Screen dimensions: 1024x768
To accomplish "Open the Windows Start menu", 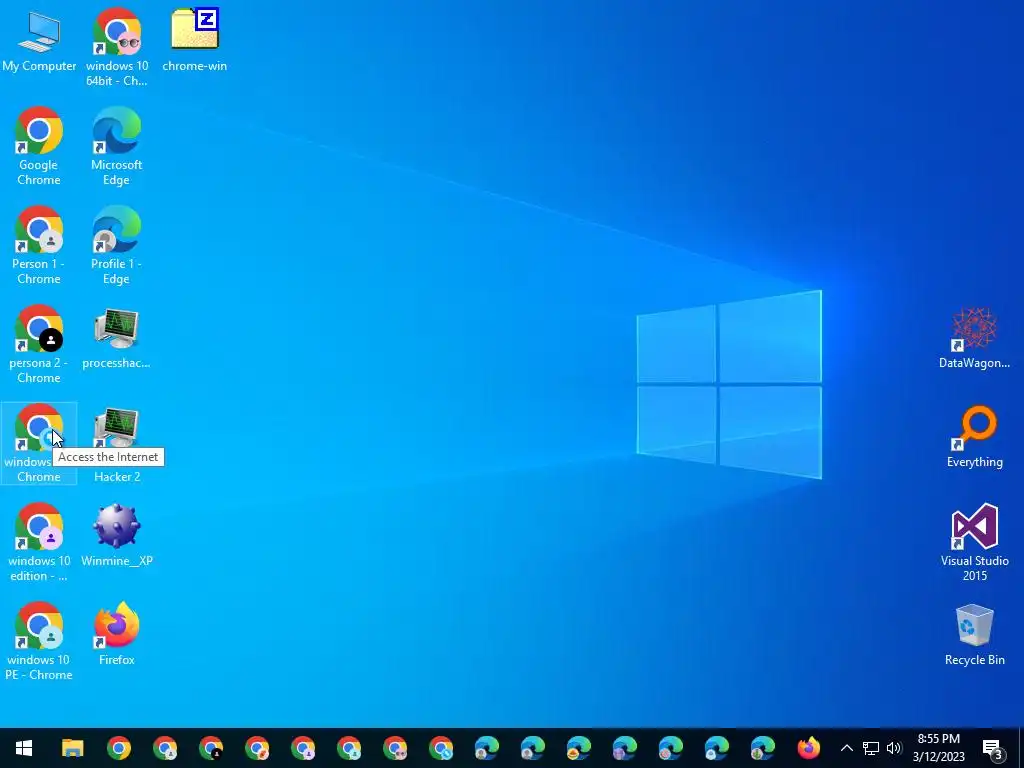I will [x=24, y=748].
